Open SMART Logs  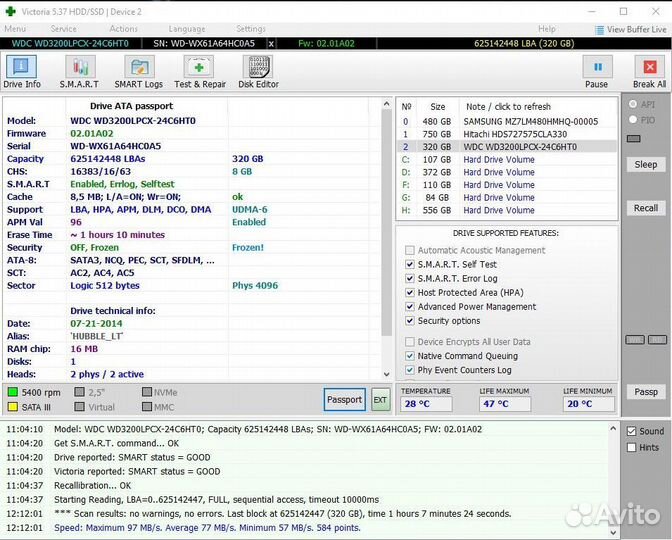click(140, 71)
